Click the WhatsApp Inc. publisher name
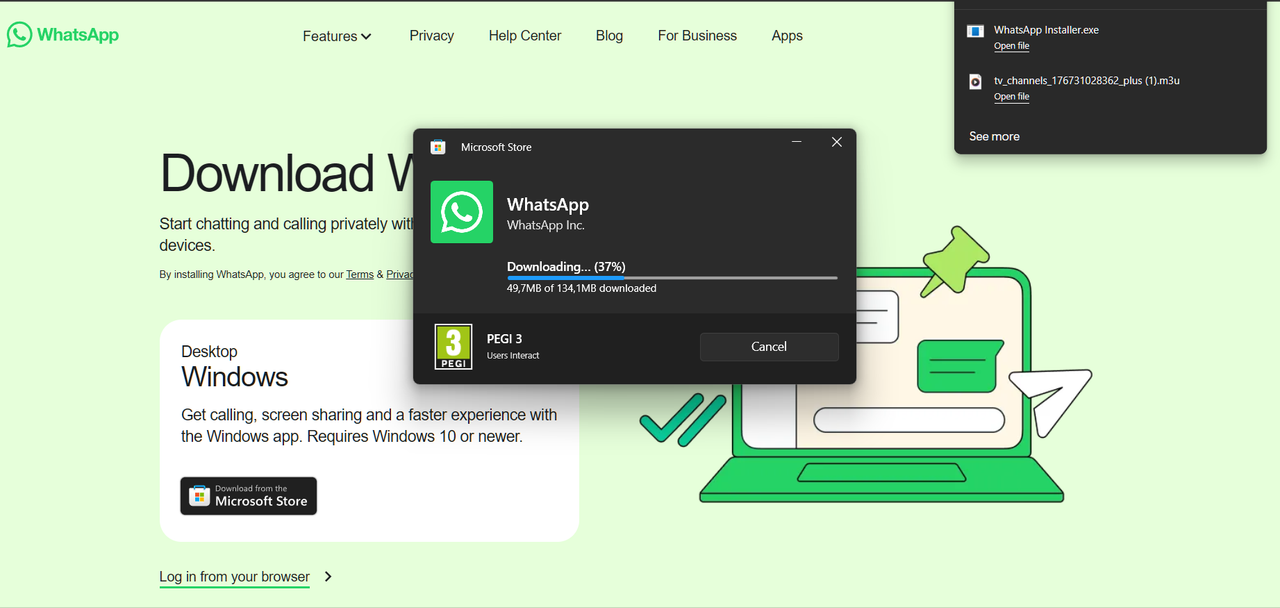Screen dimensions: 1280x608 point(546,225)
